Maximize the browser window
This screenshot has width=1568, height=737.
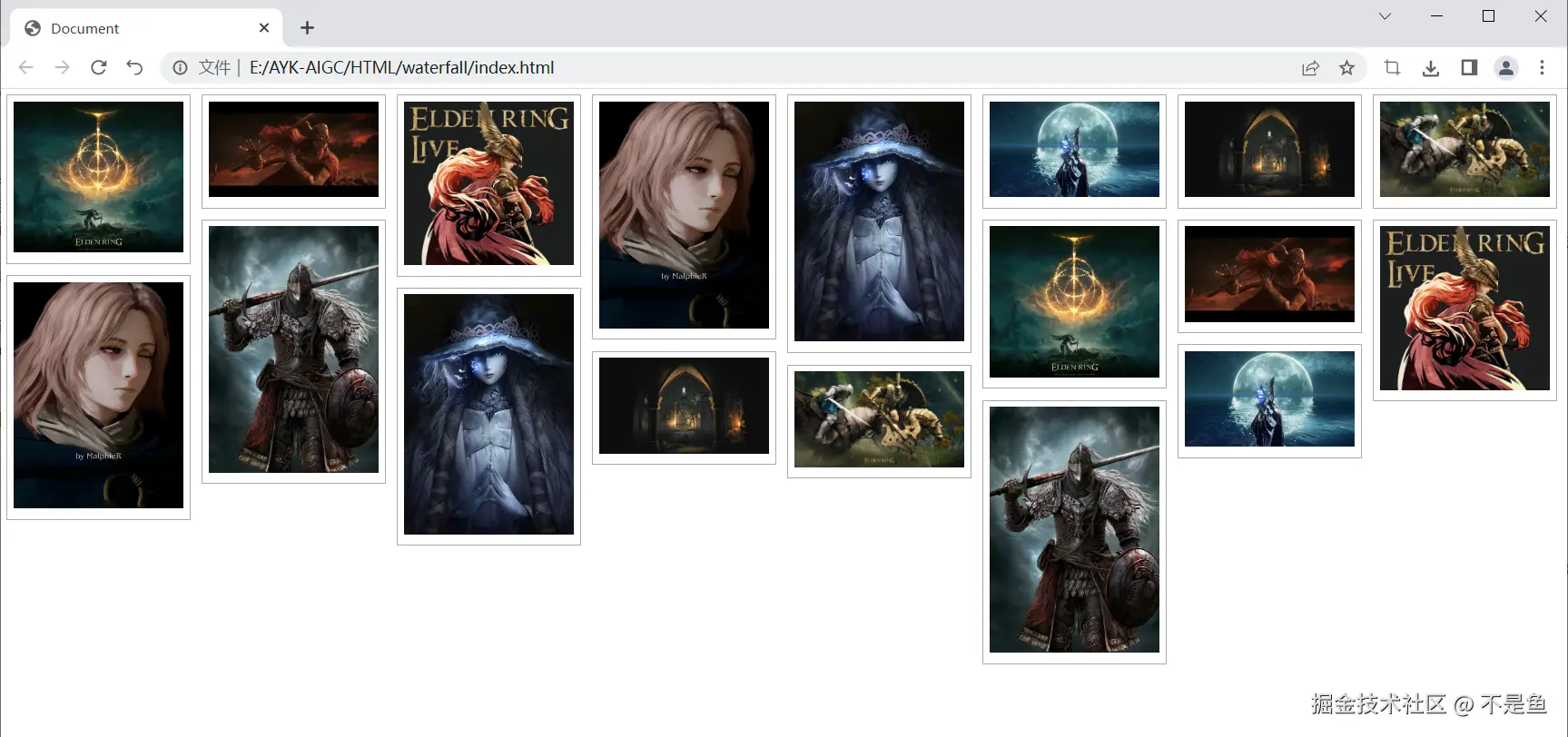(x=1488, y=16)
